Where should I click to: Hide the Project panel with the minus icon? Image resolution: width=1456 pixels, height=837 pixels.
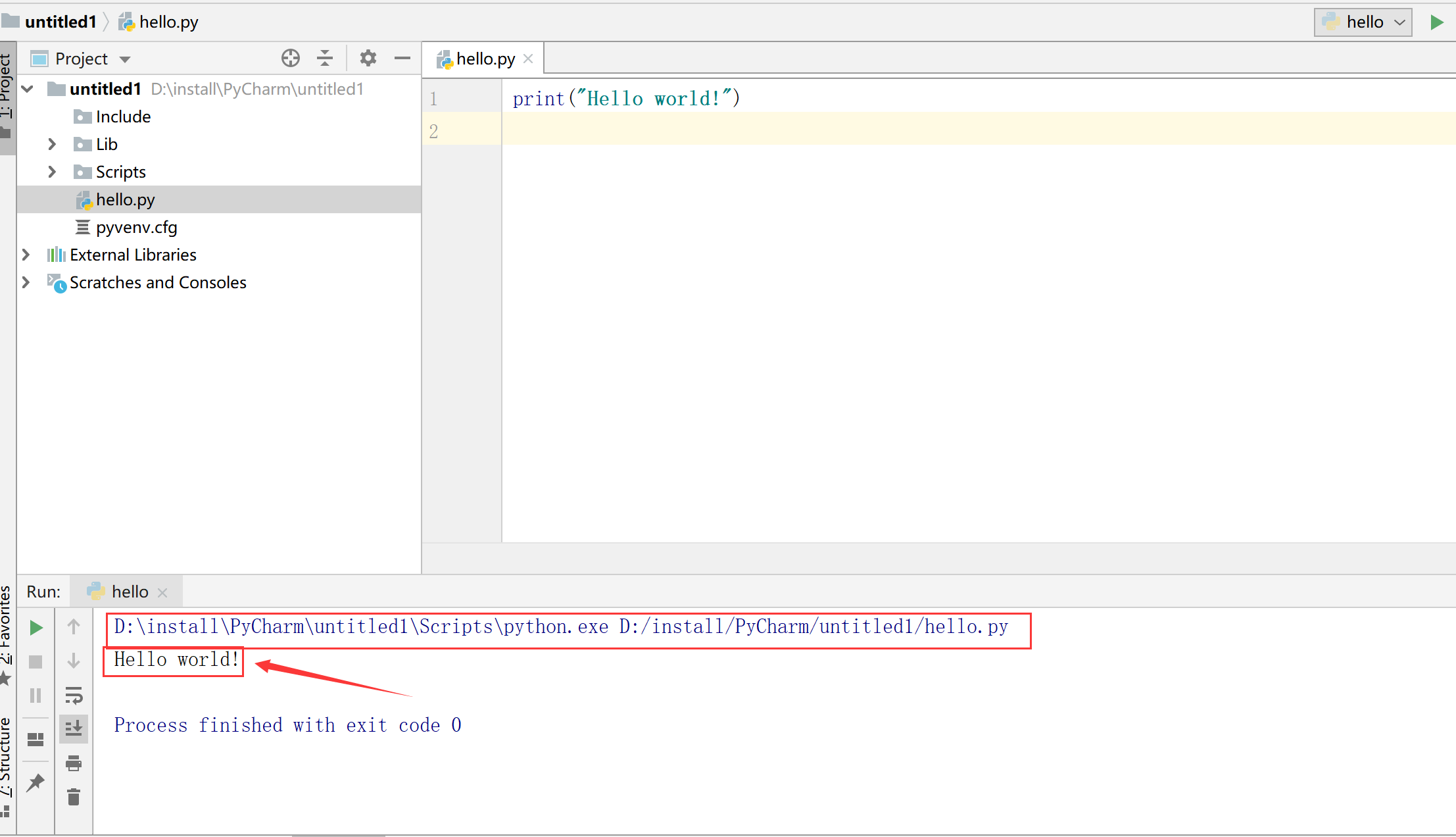point(402,59)
